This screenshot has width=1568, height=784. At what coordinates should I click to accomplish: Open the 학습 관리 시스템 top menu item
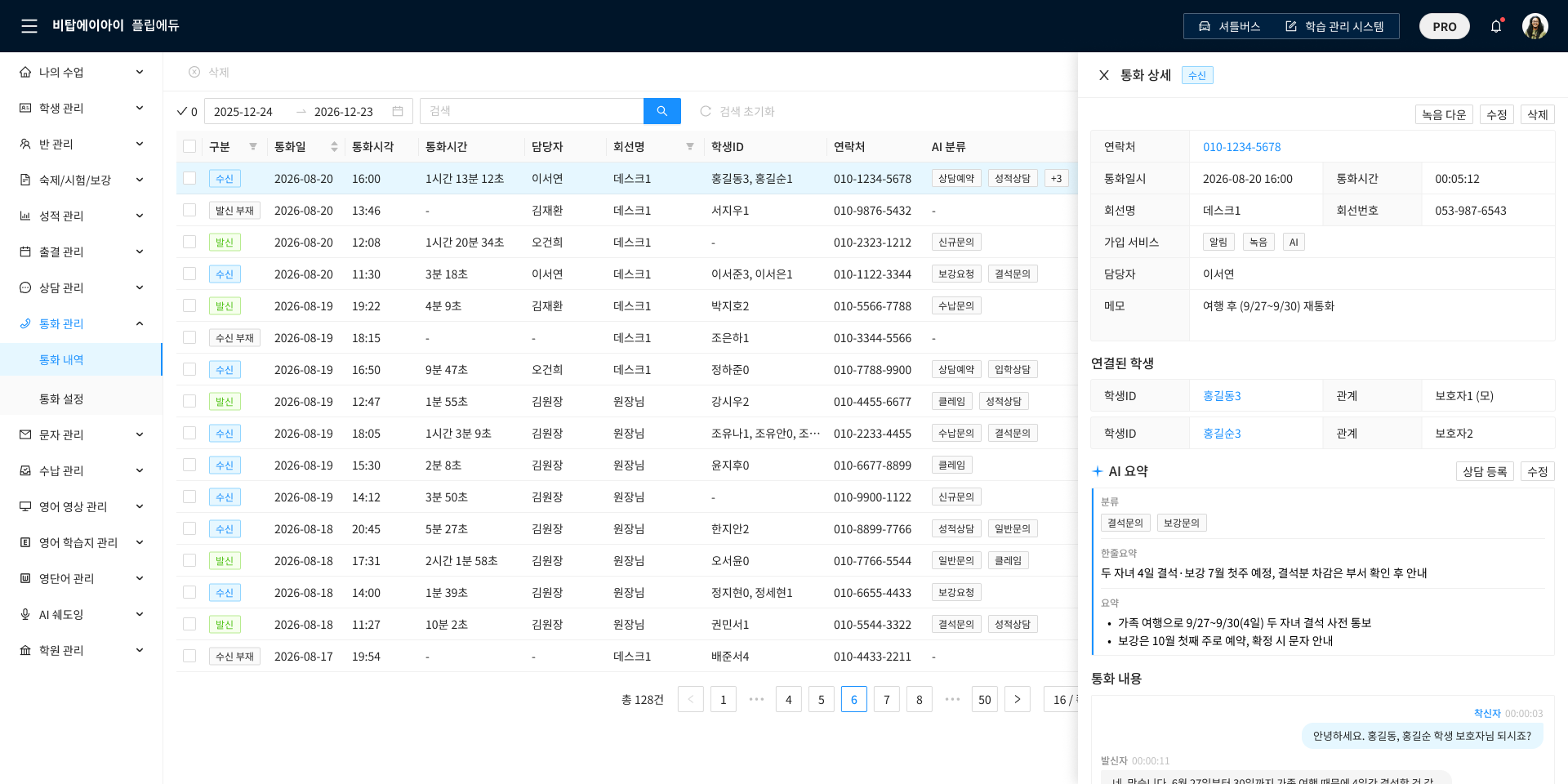point(1334,26)
